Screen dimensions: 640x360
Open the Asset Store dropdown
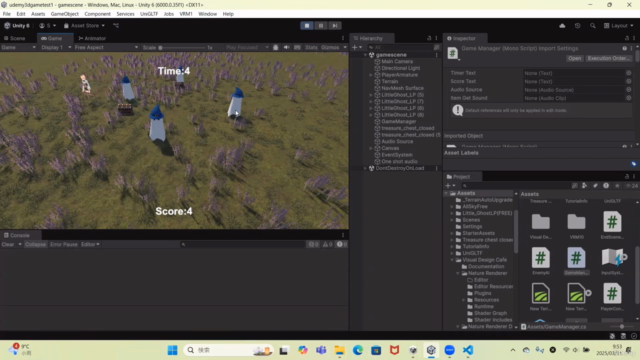(84, 25)
